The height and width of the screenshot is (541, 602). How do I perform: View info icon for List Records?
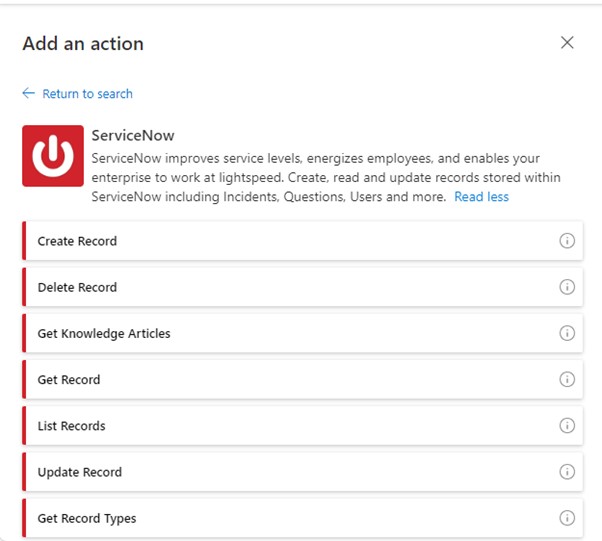(567, 425)
